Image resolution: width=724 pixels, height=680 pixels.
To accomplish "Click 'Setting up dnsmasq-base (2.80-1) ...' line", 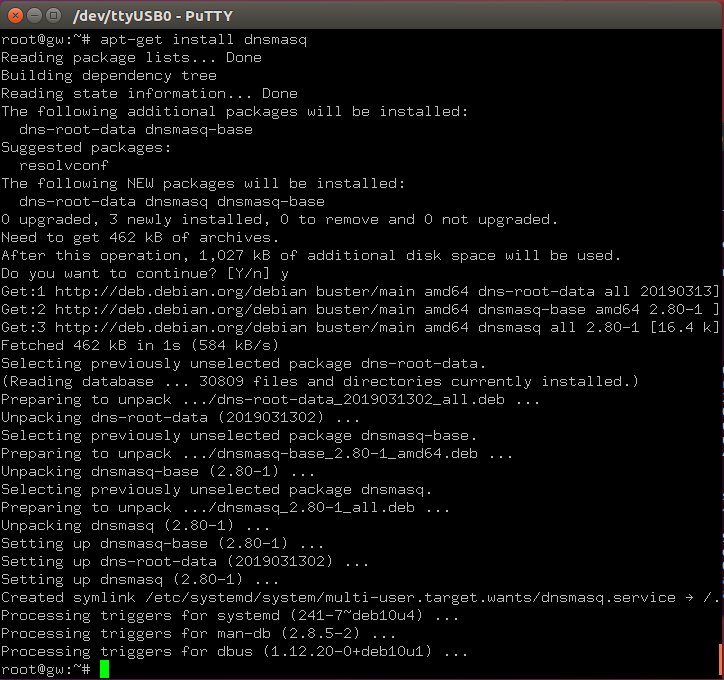I will pos(163,544).
